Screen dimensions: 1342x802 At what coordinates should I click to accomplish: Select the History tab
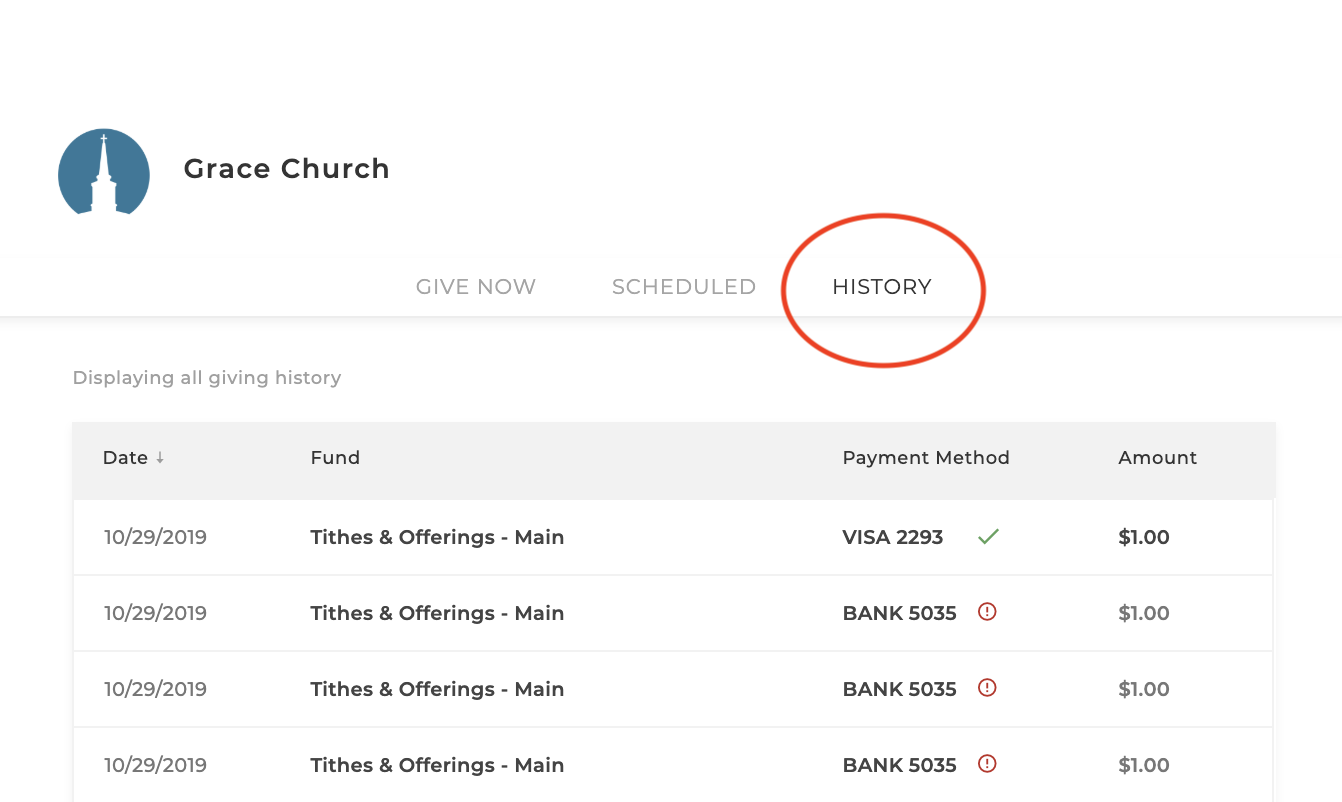click(x=881, y=287)
